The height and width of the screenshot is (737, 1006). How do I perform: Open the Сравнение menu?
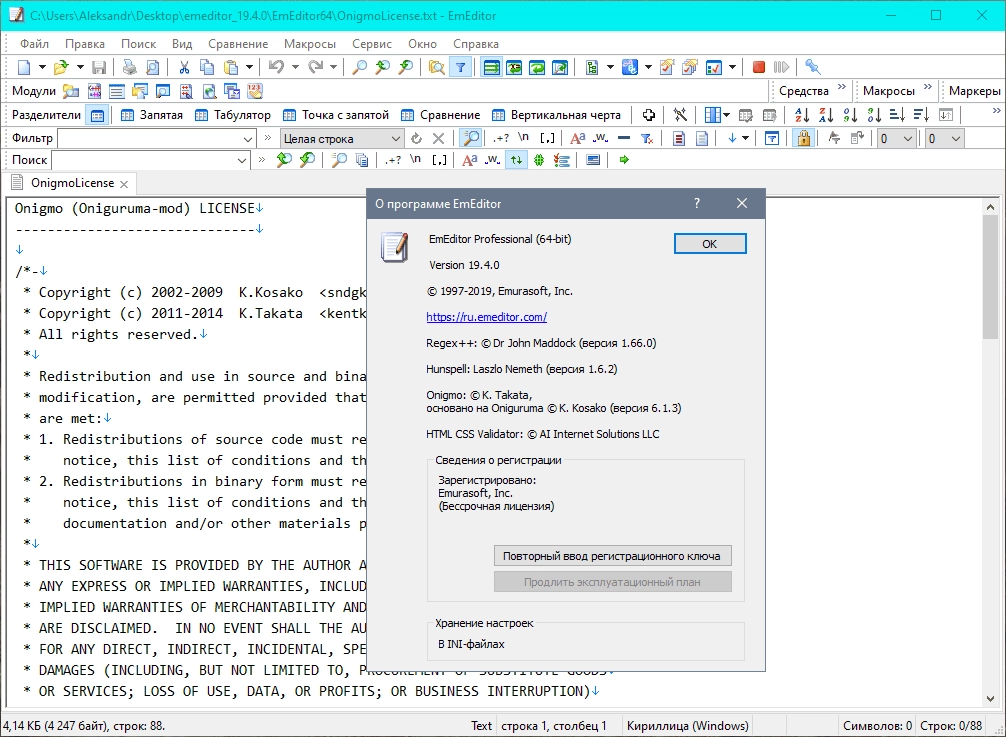(238, 44)
